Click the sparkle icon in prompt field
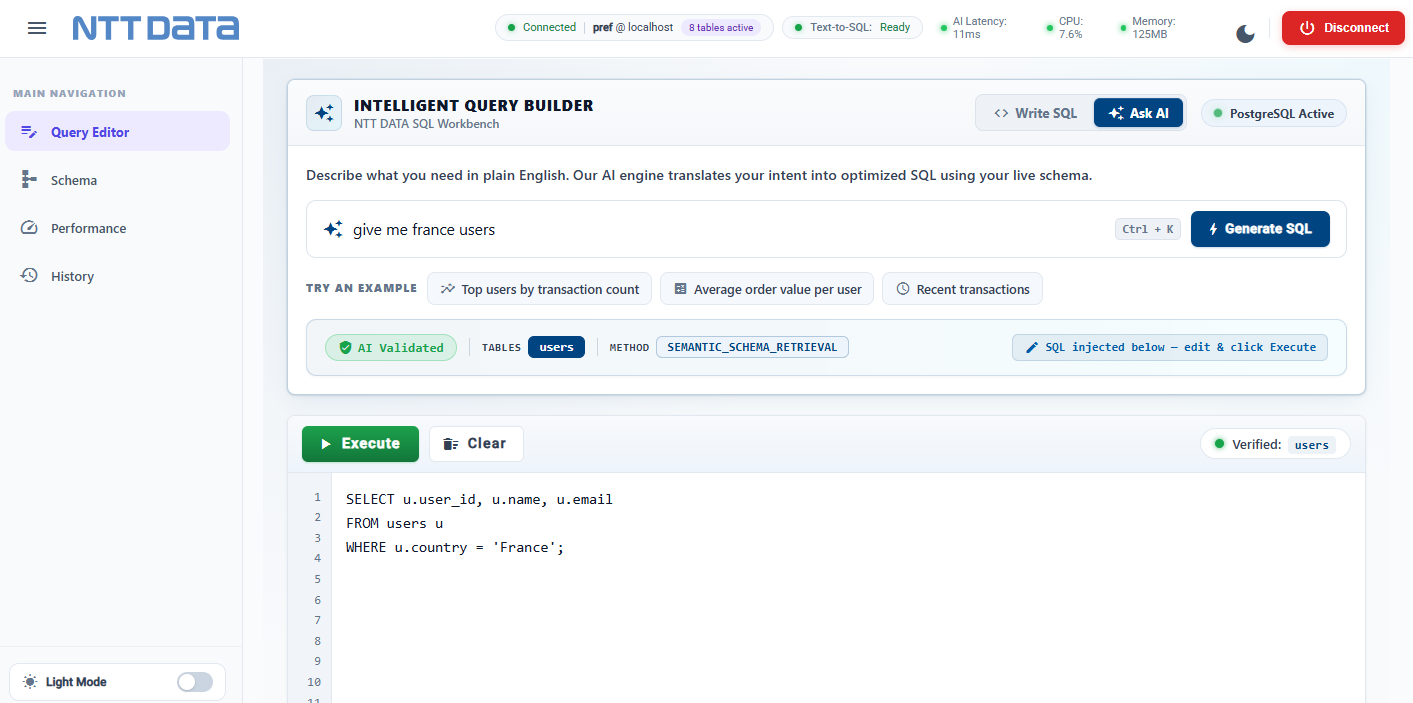Image resolution: width=1413 pixels, height=703 pixels. tap(333, 229)
